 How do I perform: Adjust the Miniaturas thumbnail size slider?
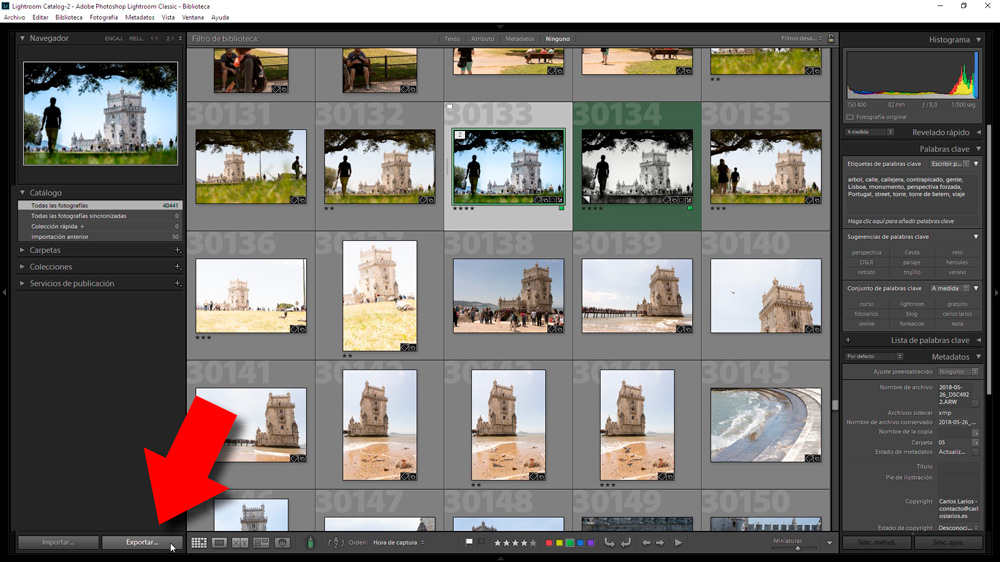(797, 548)
